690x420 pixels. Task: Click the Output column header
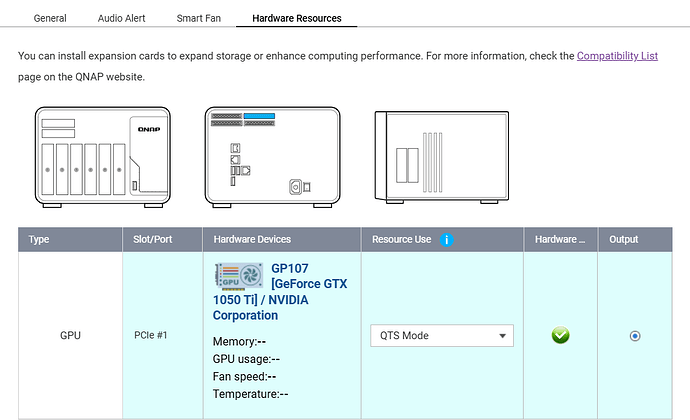pos(635,239)
